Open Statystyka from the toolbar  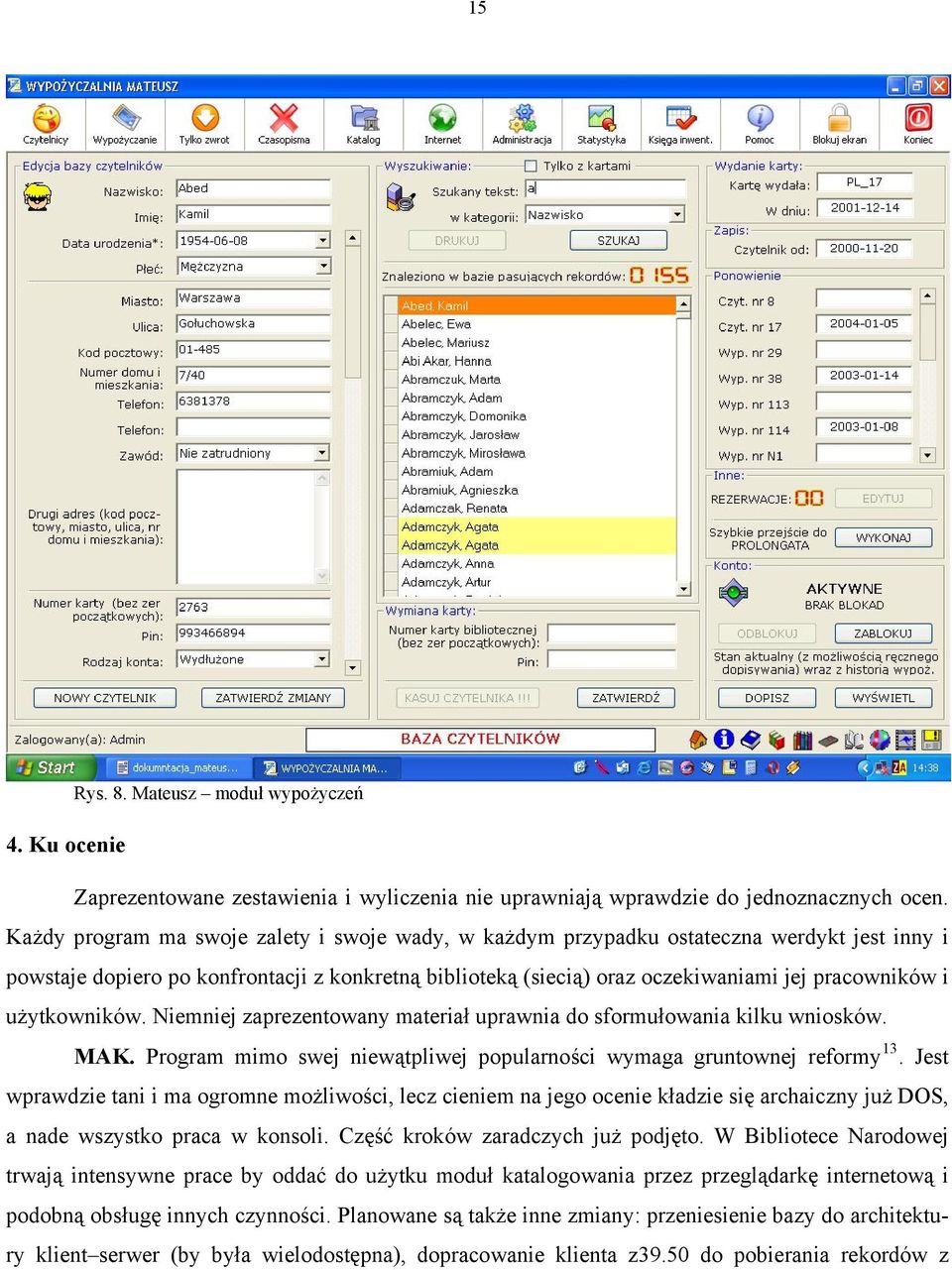(x=601, y=125)
